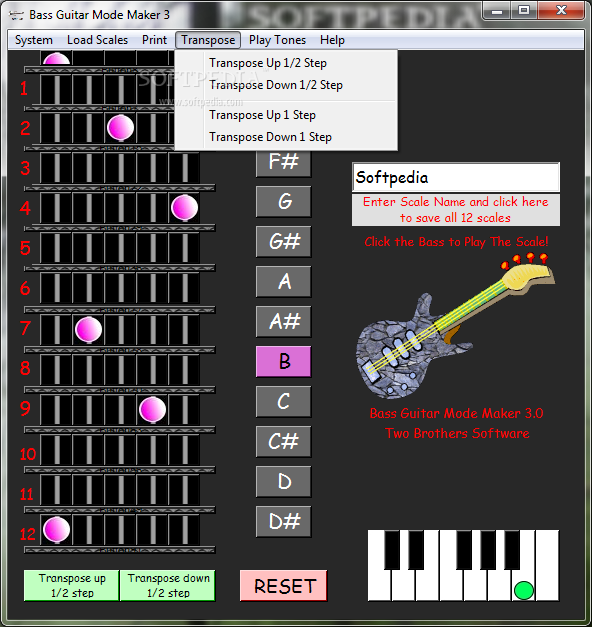This screenshot has width=592, height=627.
Task: Click second string at fret 10
Action: (x=88, y=449)
